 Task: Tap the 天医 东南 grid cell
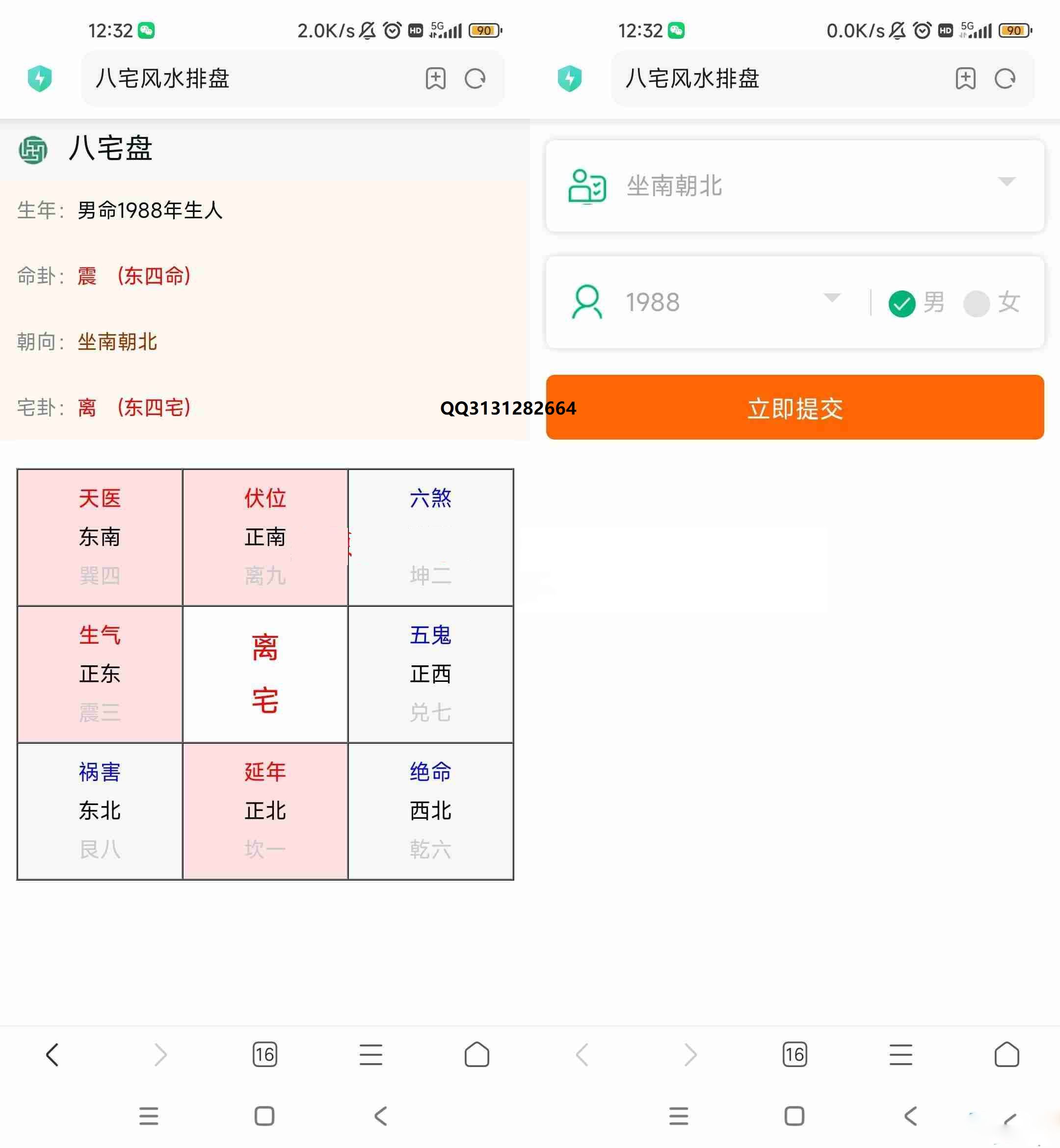(100, 537)
